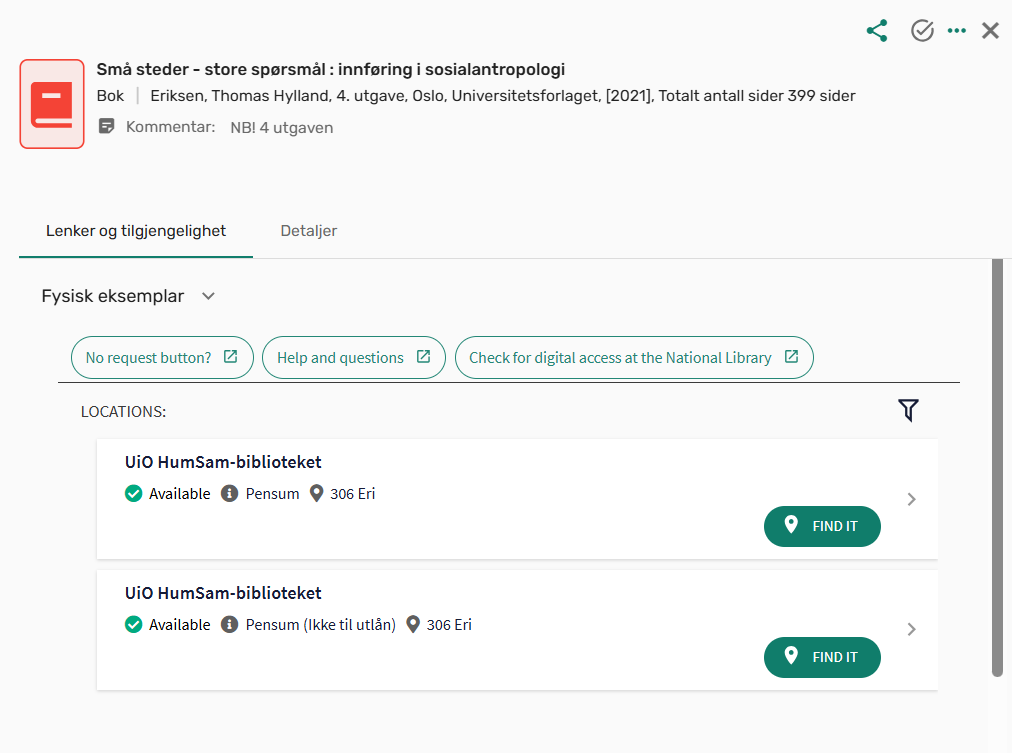Check for digital access at the National Library
The width and height of the screenshot is (1012, 753).
coord(634,357)
